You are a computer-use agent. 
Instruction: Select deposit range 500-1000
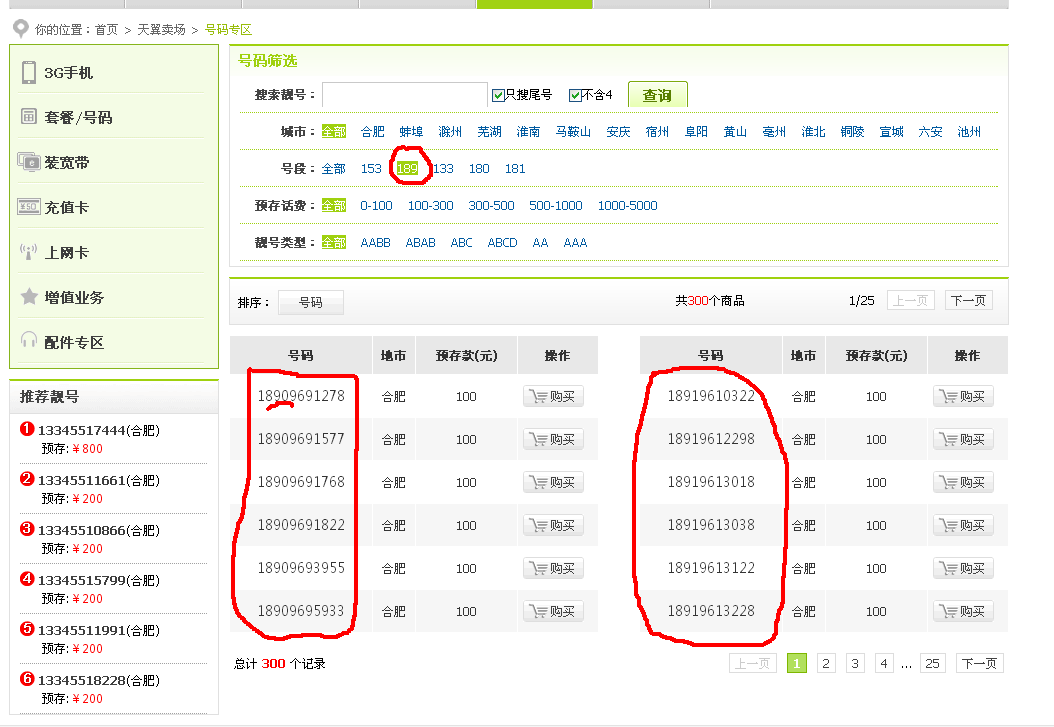(x=555, y=205)
